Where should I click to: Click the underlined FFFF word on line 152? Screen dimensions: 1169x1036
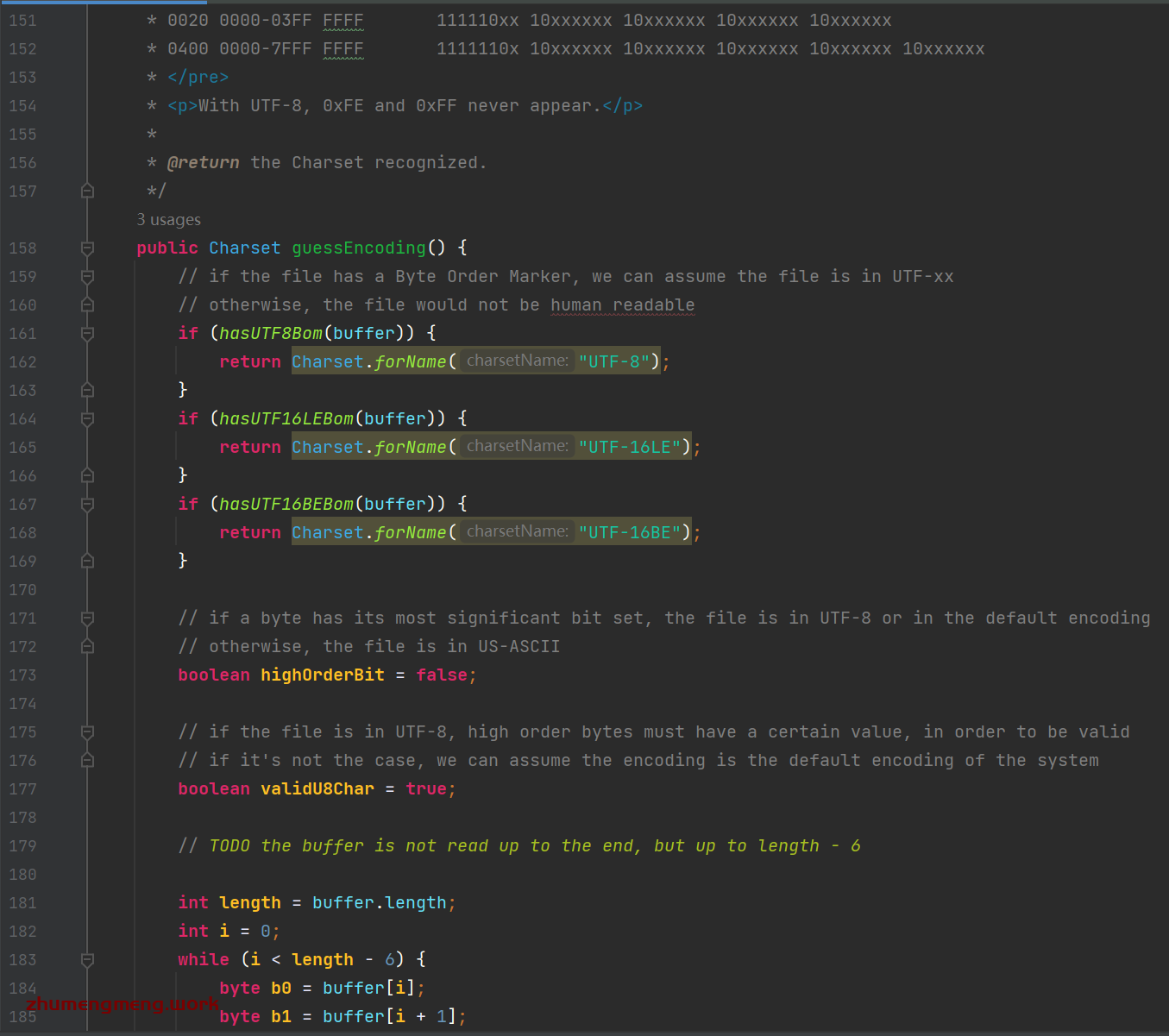click(x=343, y=49)
